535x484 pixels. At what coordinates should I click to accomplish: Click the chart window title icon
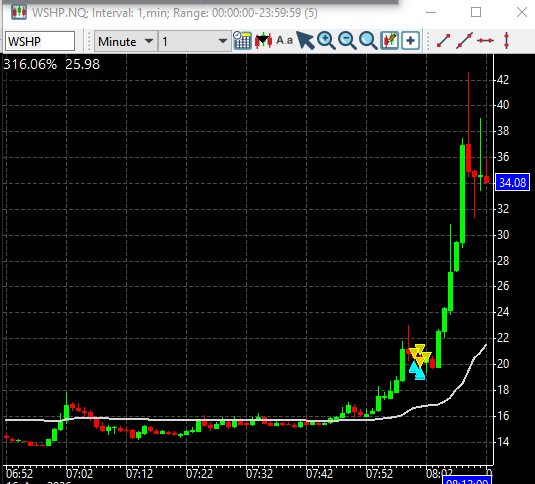pyautogui.click(x=19, y=13)
